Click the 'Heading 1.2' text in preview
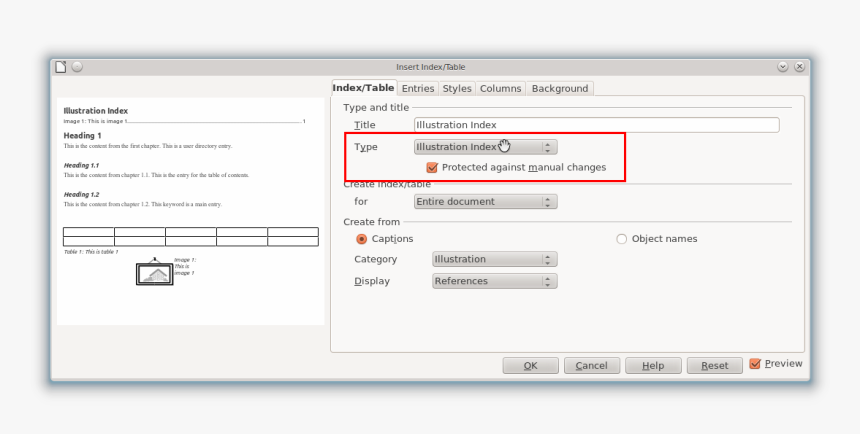The height and width of the screenshot is (434, 860). pyautogui.click(x=81, y=194)
